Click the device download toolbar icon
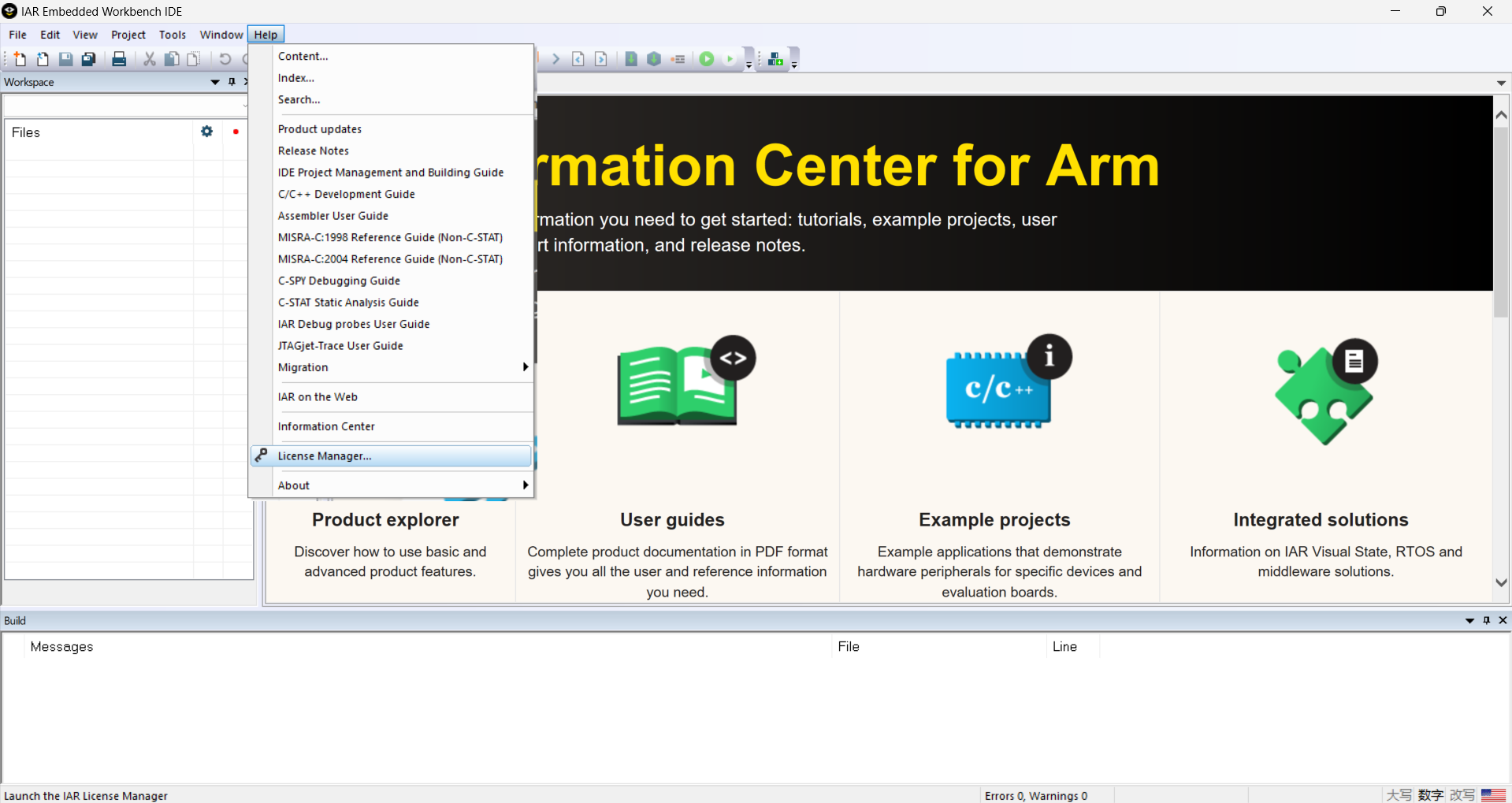Image resolution: width=1512 pixels, height=803 pixels. (775, 59)
